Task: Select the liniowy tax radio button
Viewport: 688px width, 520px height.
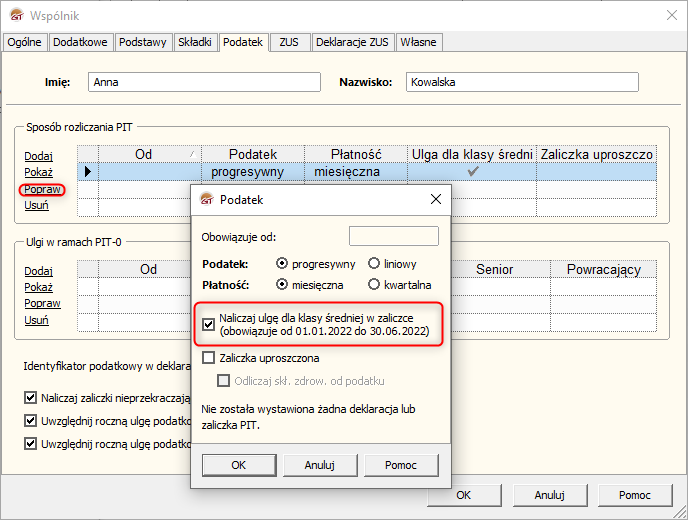Action: pos(374,263)
